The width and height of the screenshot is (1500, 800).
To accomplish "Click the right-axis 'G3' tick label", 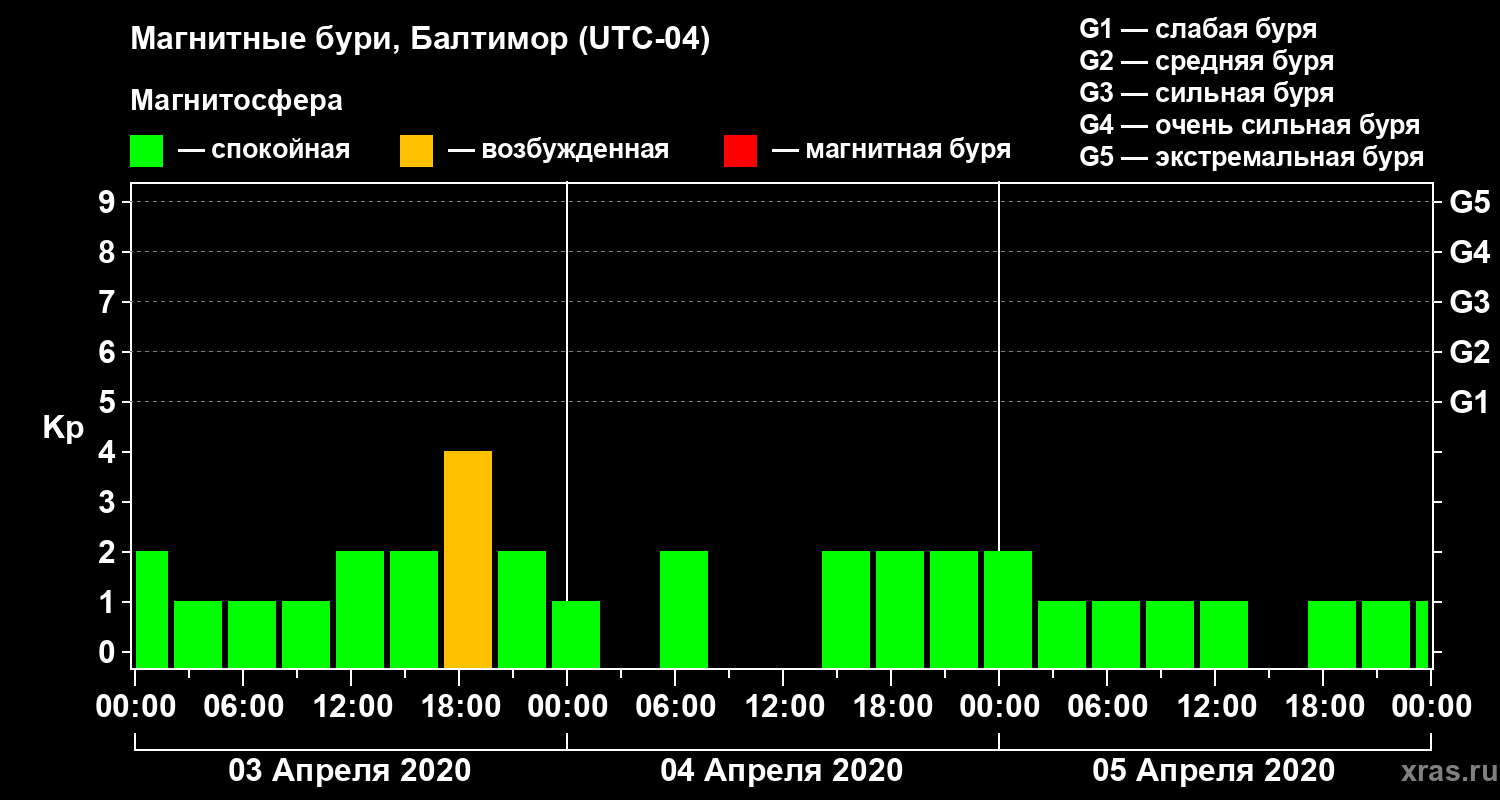I will [x=1469, y=302].
